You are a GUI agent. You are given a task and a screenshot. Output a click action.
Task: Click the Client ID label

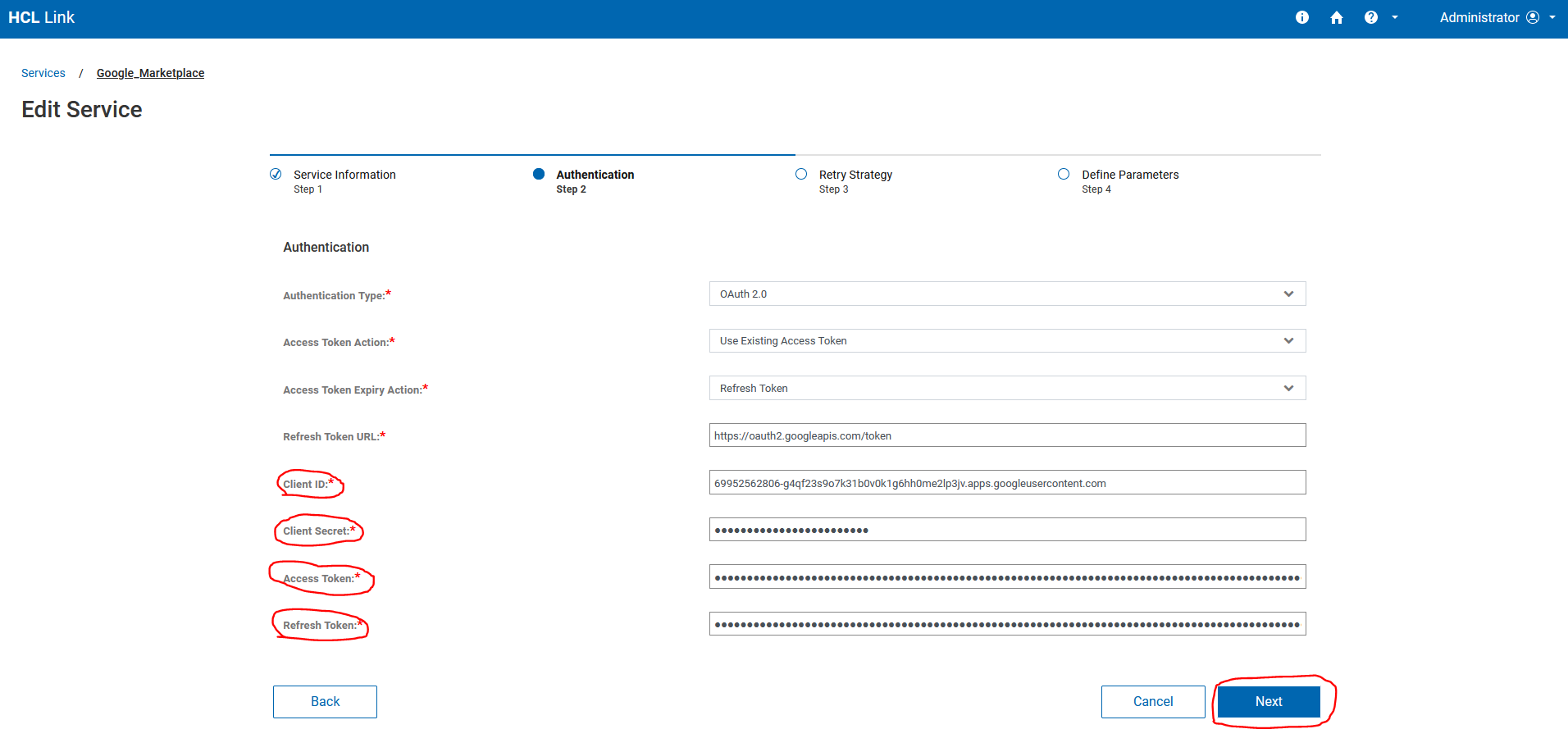[x=308, y=484]
